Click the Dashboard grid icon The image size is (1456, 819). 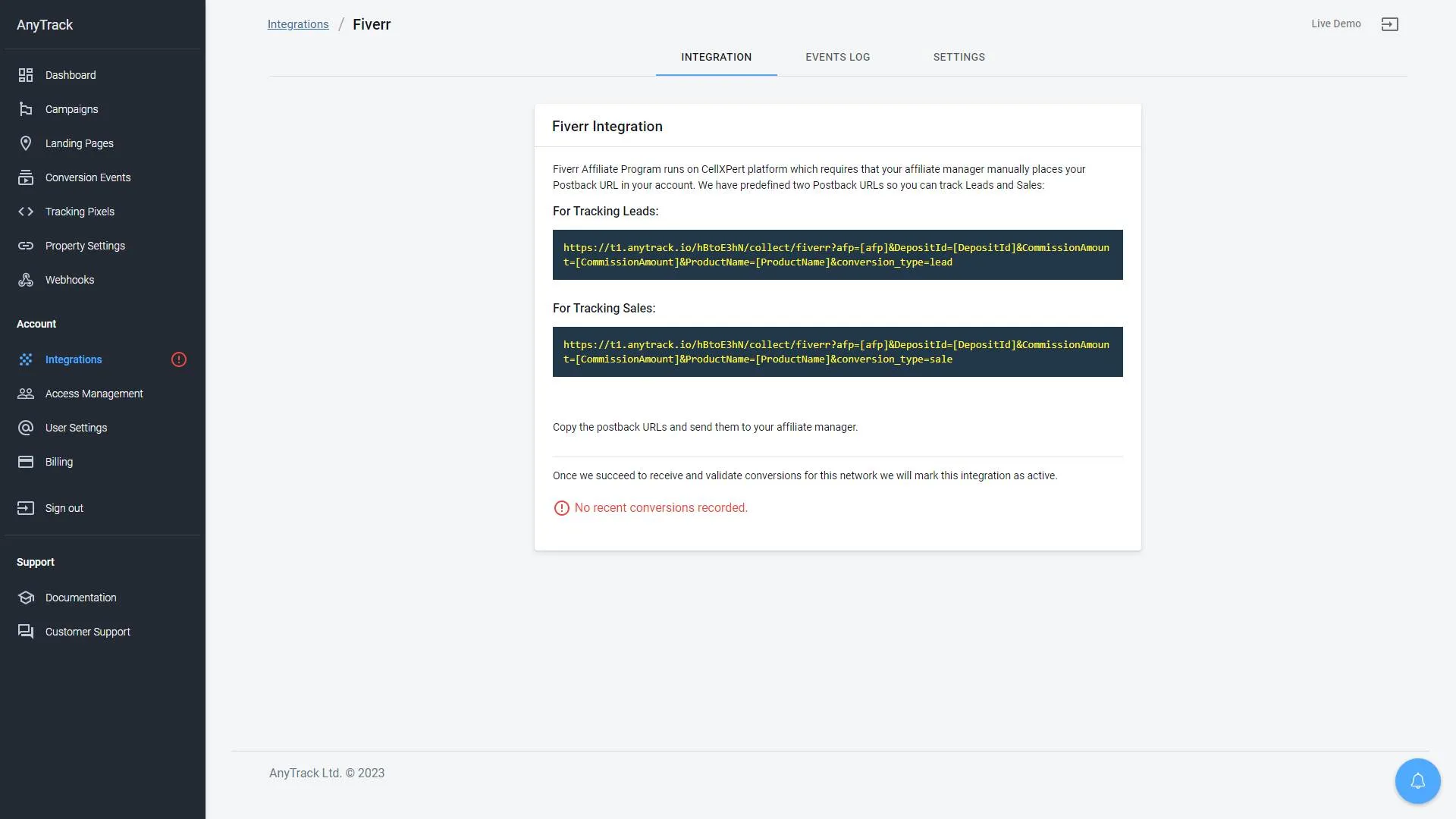pos(26,75)
